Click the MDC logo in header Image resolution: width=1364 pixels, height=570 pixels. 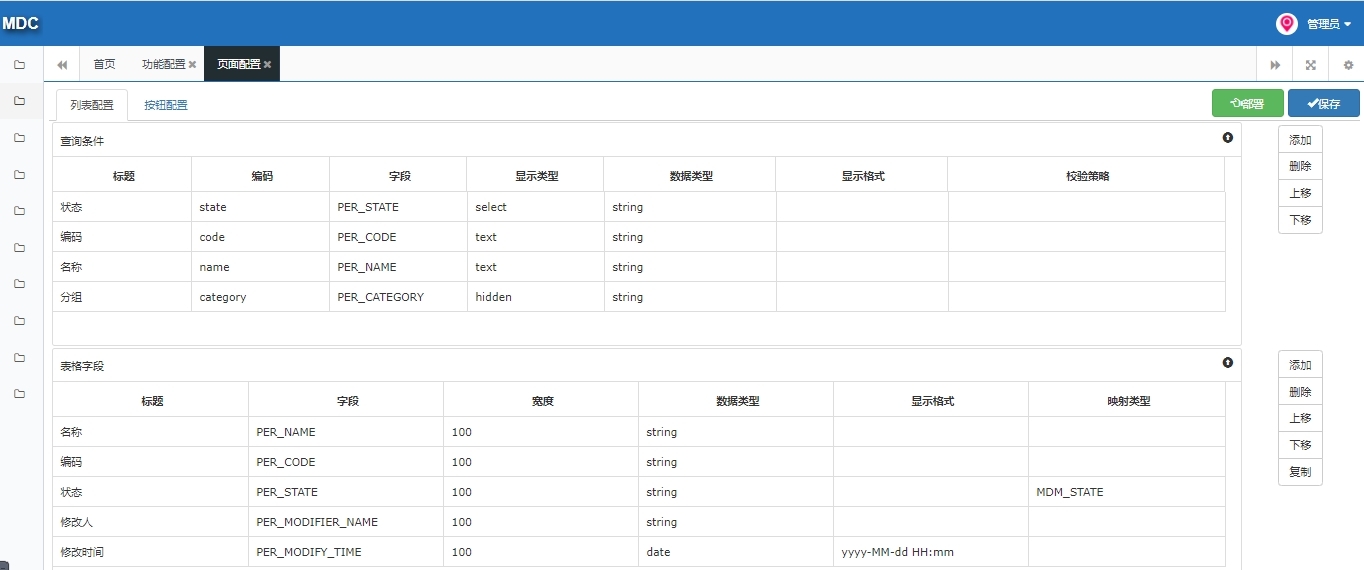[20, 23]
